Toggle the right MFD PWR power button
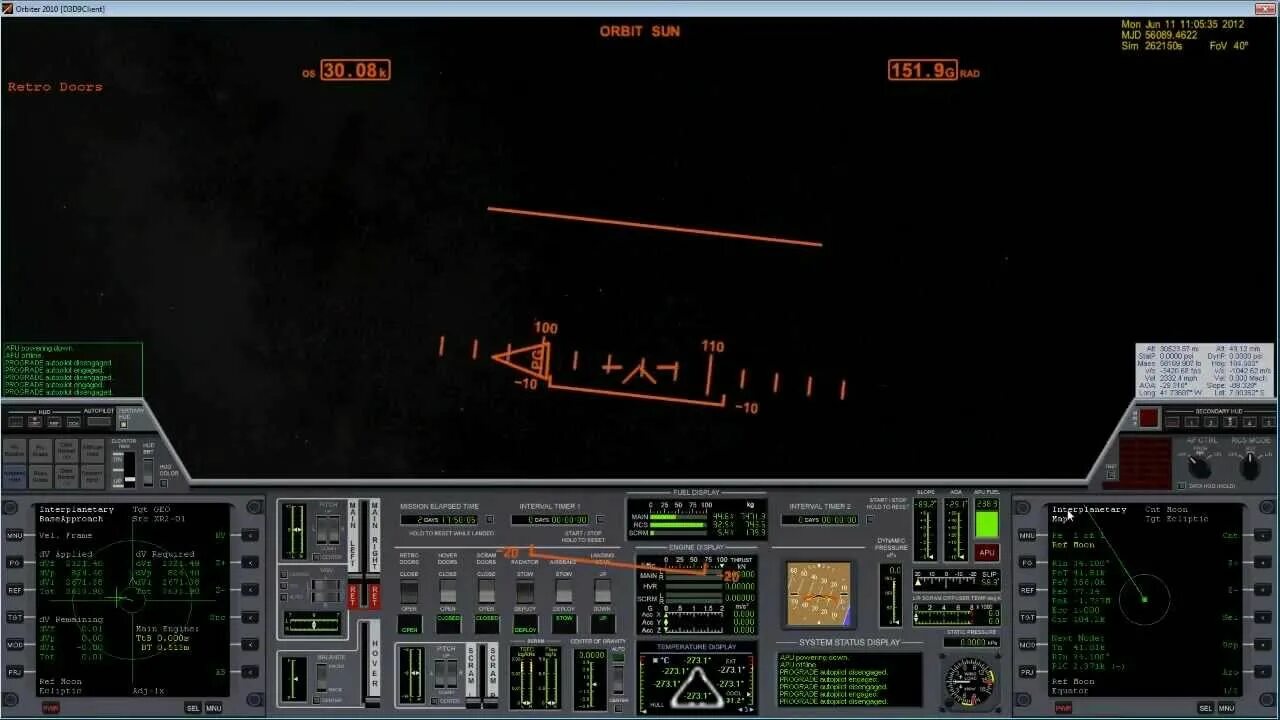This screenshot has width=1280, height=720. pyautogui.click(x=1063, y=708)
